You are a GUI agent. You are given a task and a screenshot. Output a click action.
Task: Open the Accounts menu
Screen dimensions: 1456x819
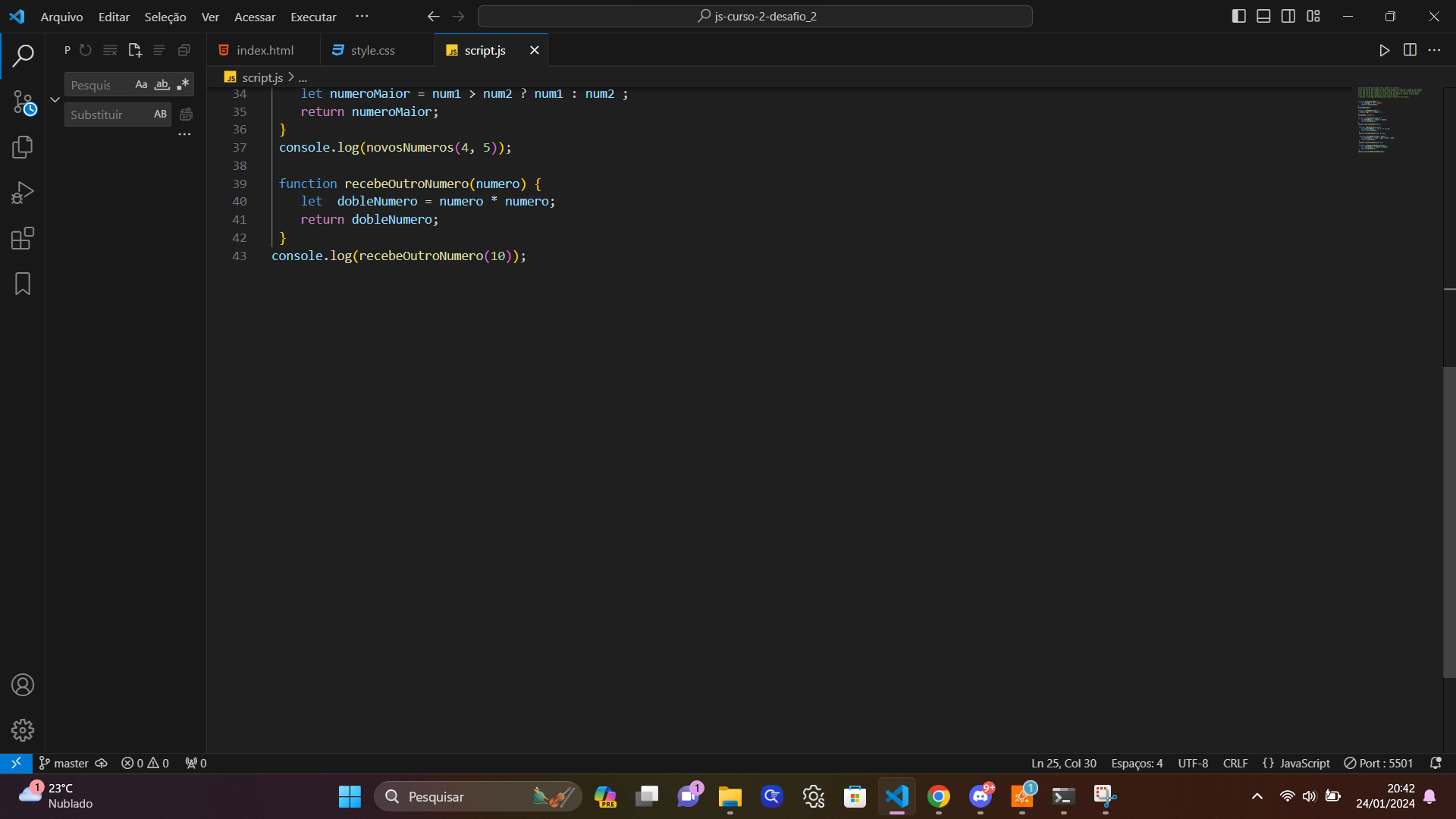pos(23,685)
